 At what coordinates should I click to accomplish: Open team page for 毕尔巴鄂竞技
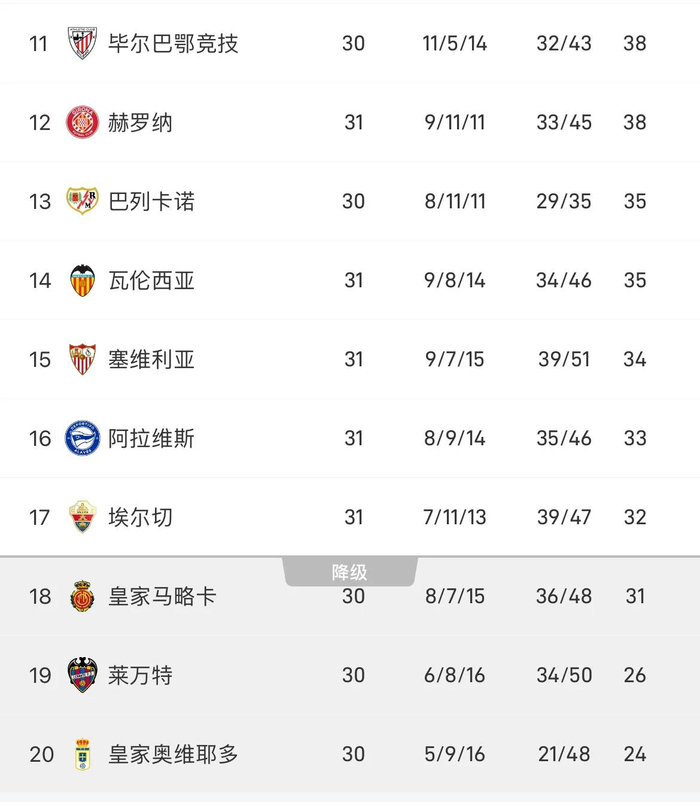coord(173,44)
